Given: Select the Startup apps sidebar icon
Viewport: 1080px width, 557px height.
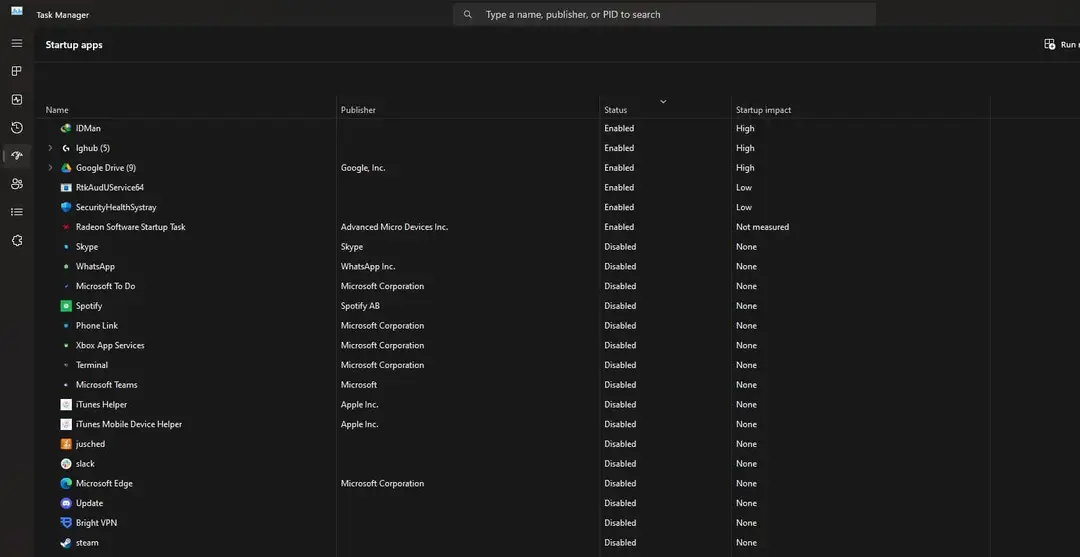Looking at the screenshot, I should (17, 156).
